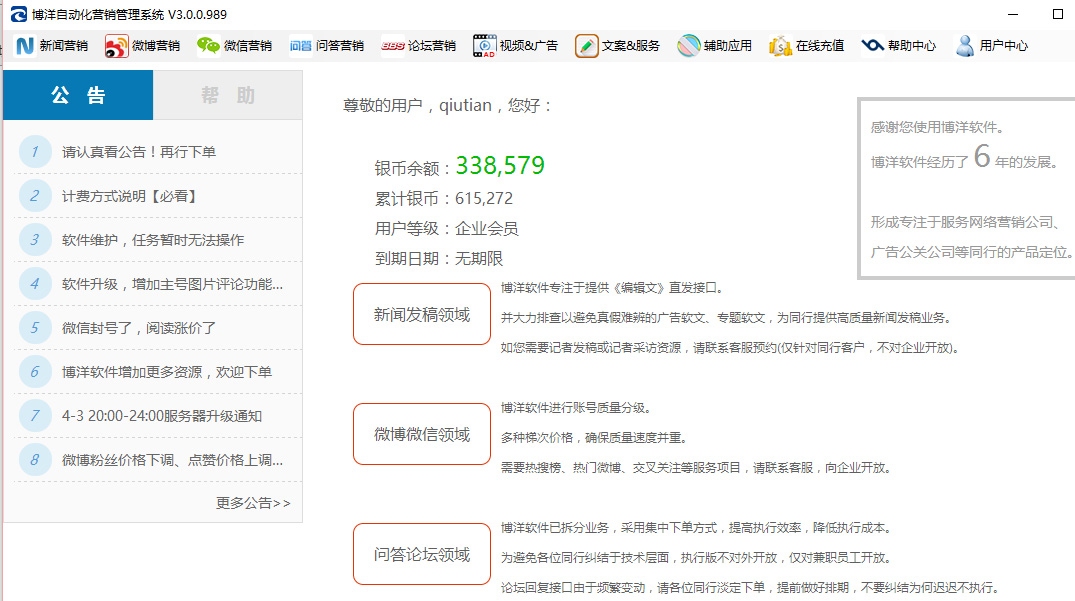Click the app logo in title bar
Image resolution: width=1075 pixels, height=601 pixels.
pos(19,14)
